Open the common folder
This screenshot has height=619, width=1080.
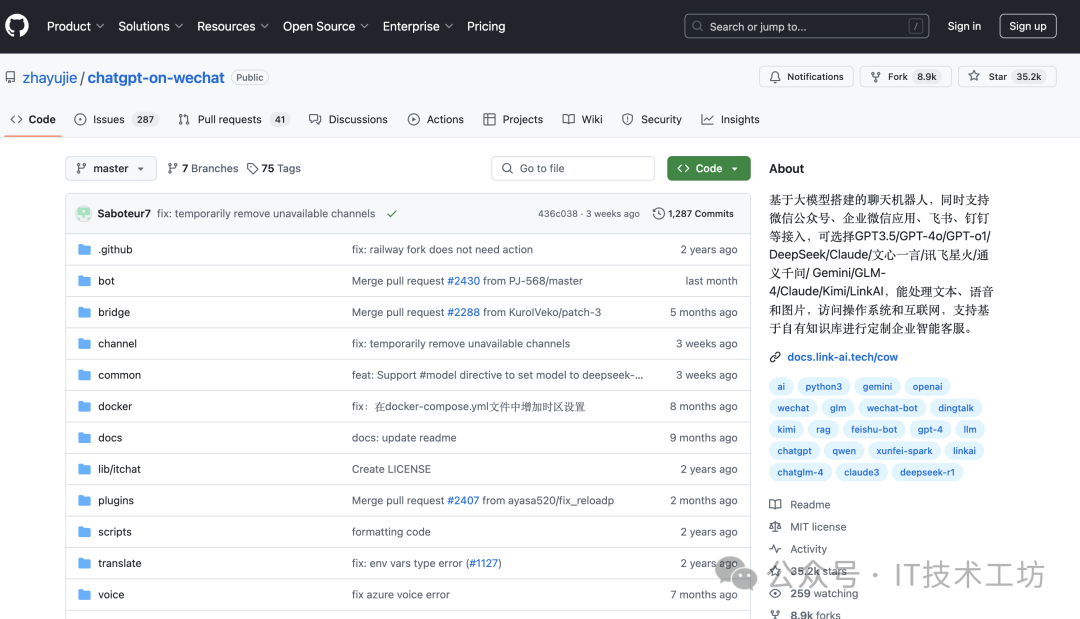pyautogui.click(x=119, y=375)
